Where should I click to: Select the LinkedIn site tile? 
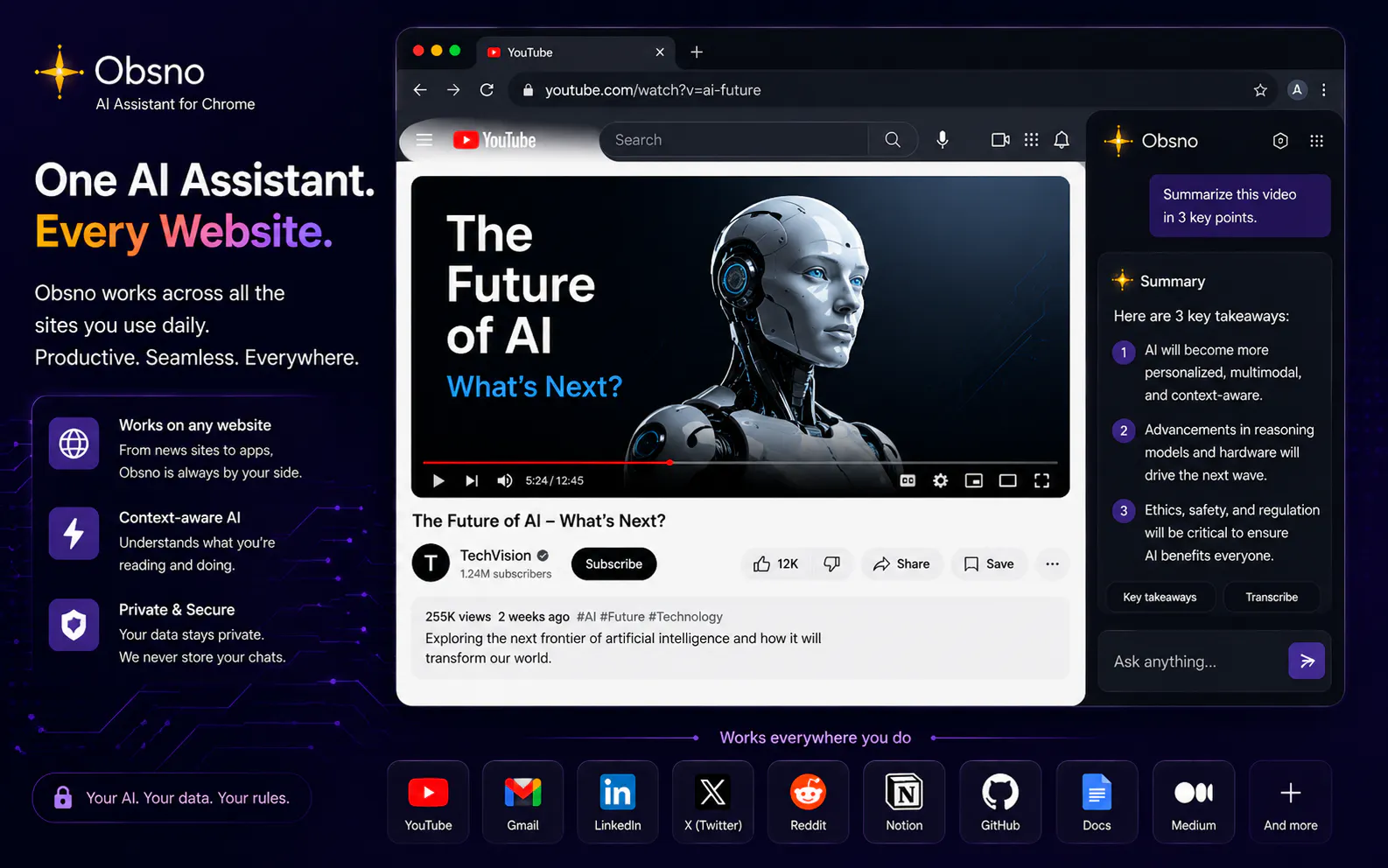point(618,802)
